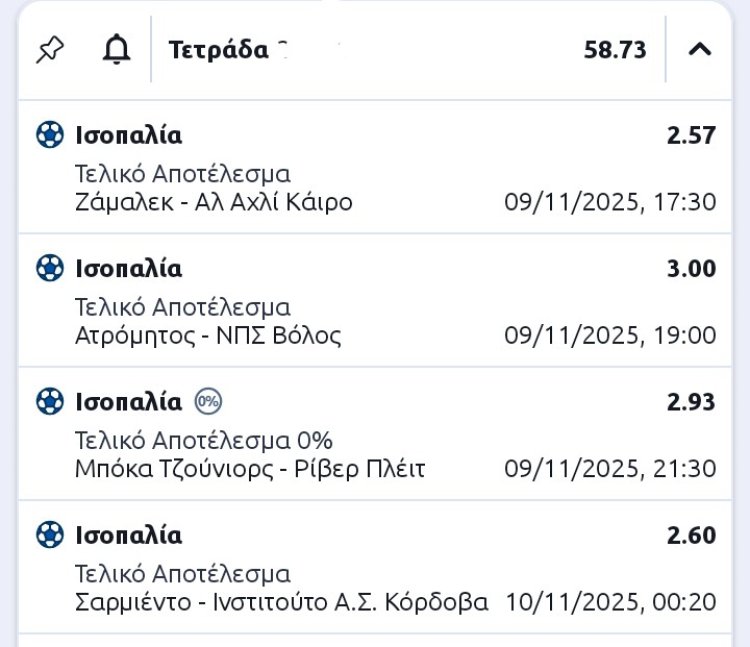The image size is (750, 647).
Task: Enable notifications with the bell icon
Action: point(117,49)
